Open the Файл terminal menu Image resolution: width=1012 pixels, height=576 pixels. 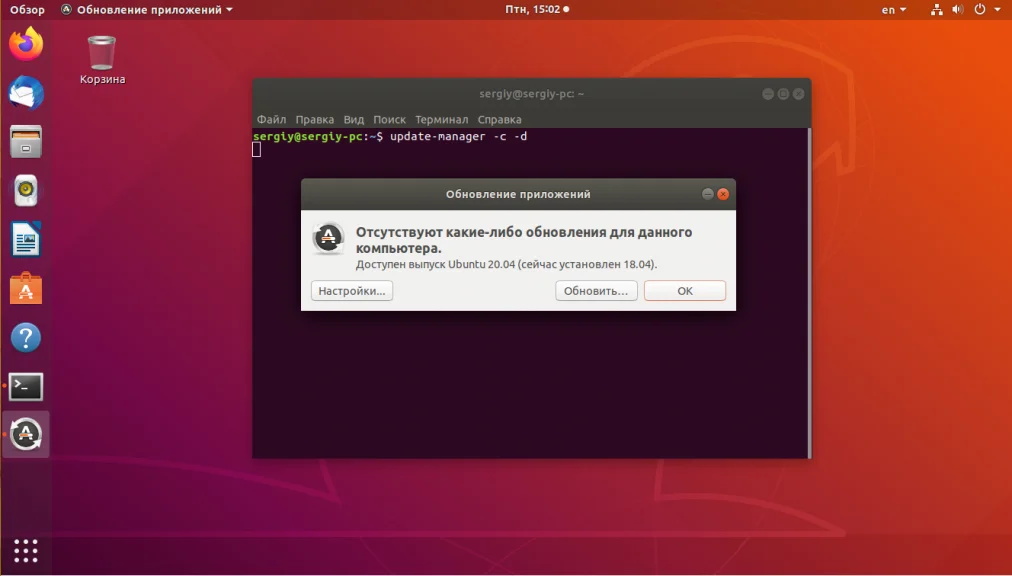pyautogui.click(x=271, y=119)
